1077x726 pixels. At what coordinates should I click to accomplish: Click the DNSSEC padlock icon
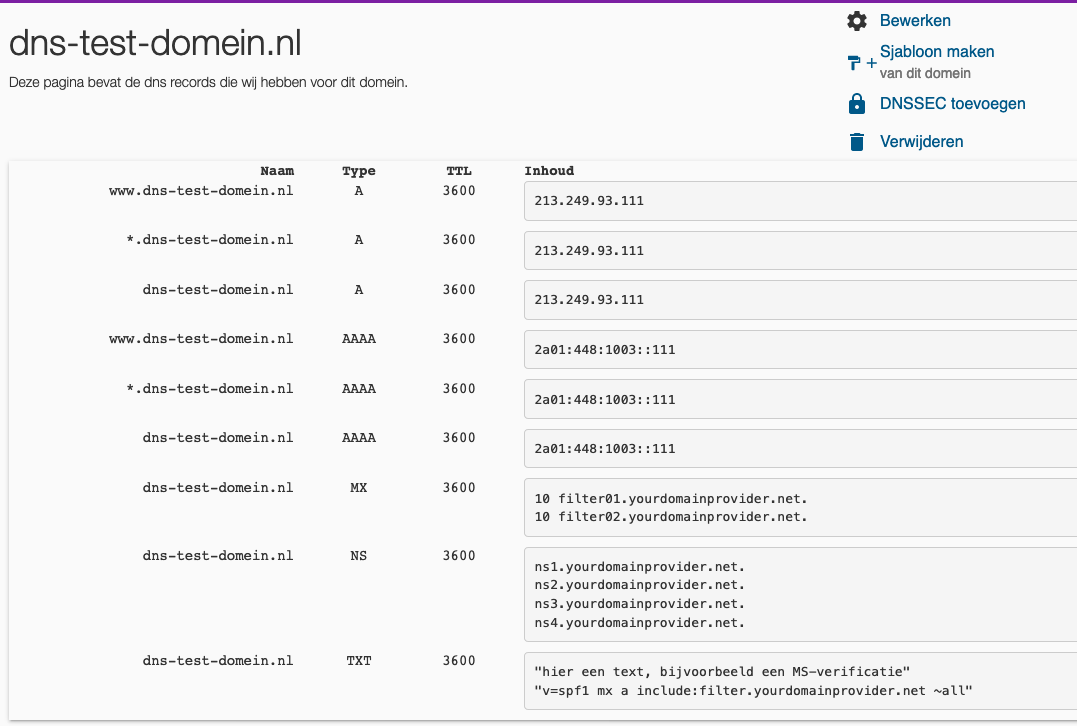pyautogui.click(x=857, y=104)
